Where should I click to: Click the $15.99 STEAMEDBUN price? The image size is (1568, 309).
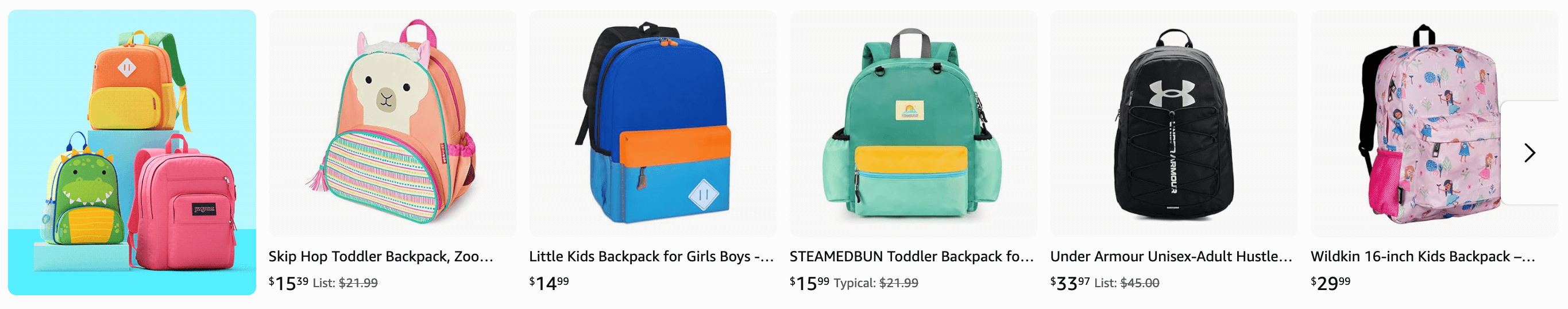(810, 283)
